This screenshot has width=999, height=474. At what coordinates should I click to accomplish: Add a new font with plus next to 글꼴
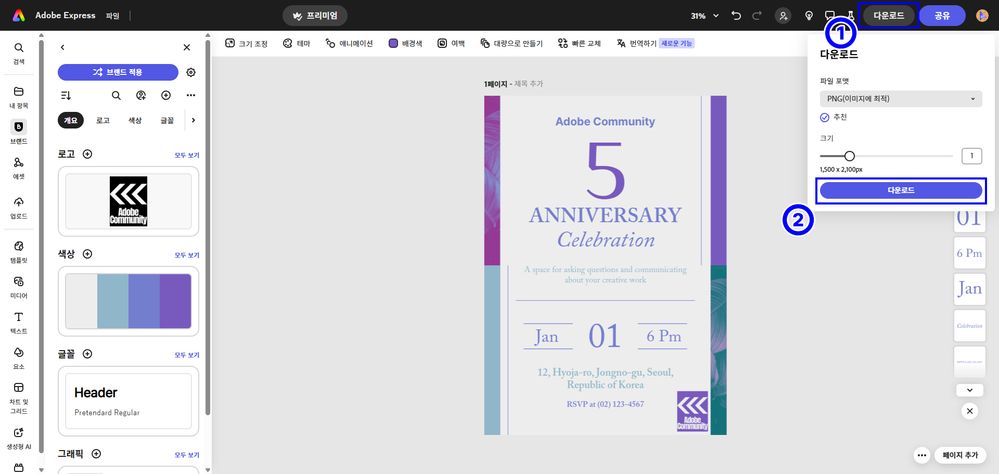(x=87, y=354)
